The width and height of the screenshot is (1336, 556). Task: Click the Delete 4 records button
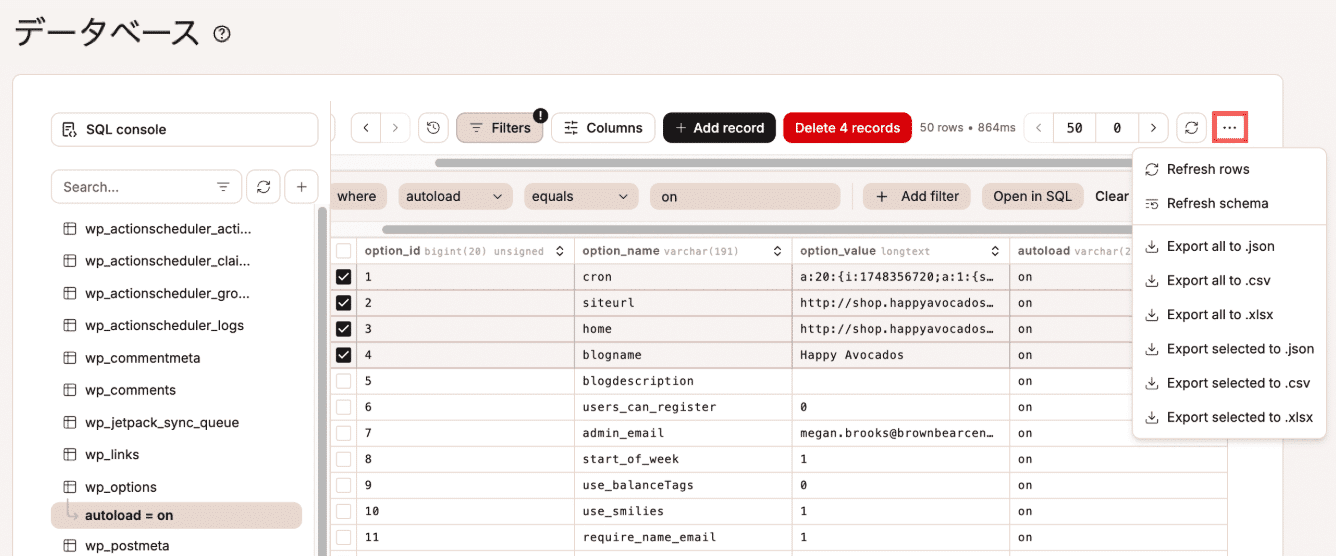pyautogui.click(x=847, y=128)
